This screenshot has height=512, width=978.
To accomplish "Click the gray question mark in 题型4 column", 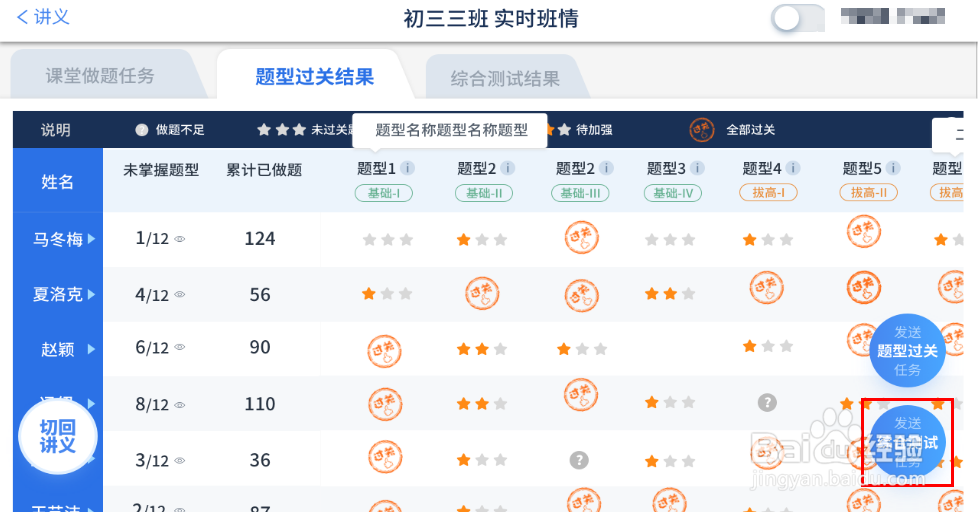I will click(x=767, y=403).
